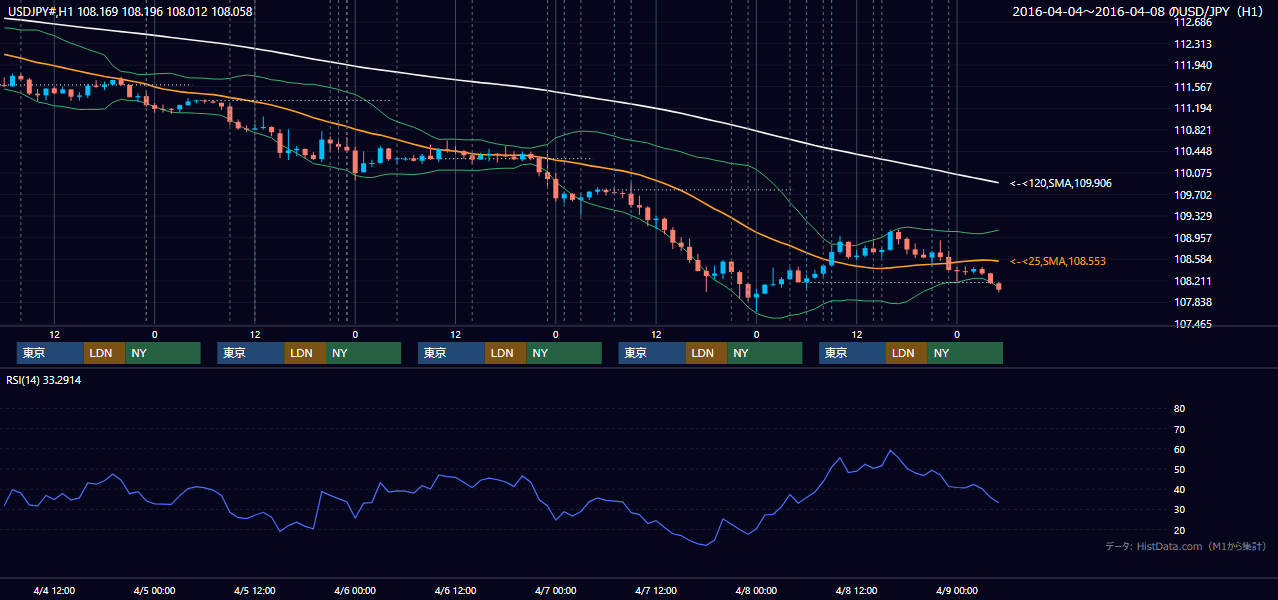The height and width of the screenshot is (600, 1278).
Task: Click price axis value 111.194
Action: [1193, 108]
